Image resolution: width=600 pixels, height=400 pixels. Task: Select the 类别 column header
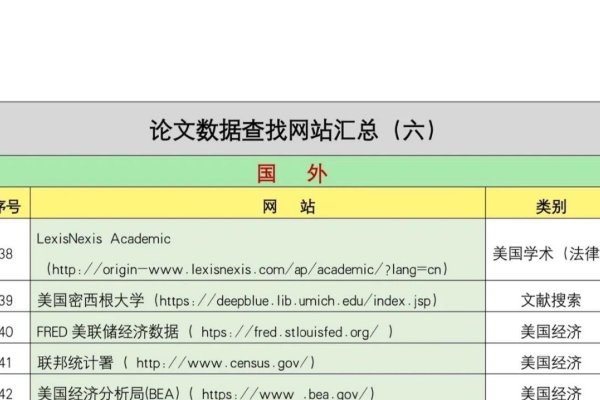point(551,207)
